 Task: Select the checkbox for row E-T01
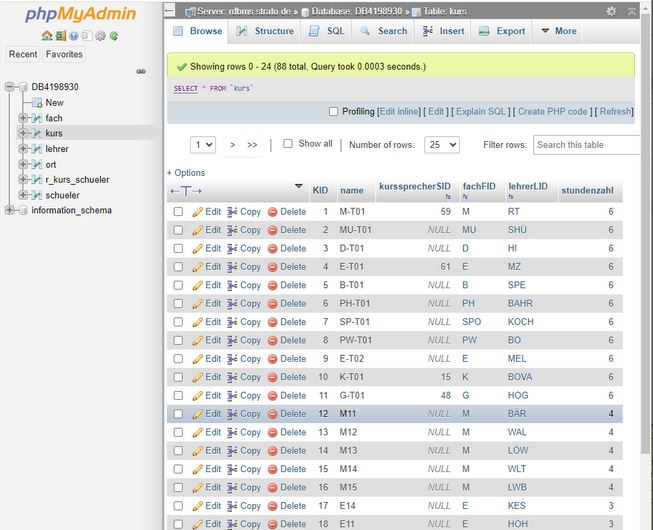[x=178, y=267]
